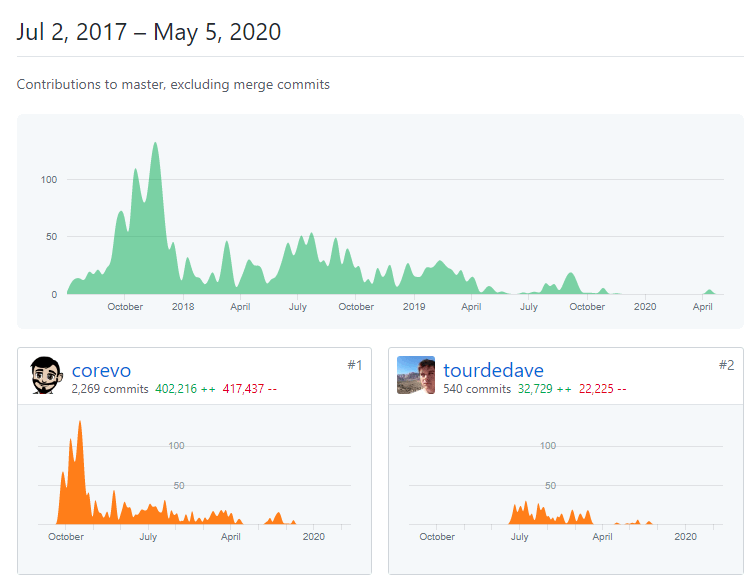Click corevo's cartoon avatar icon
The height and width of the screenshot is (585, 753).
[45, 376]
